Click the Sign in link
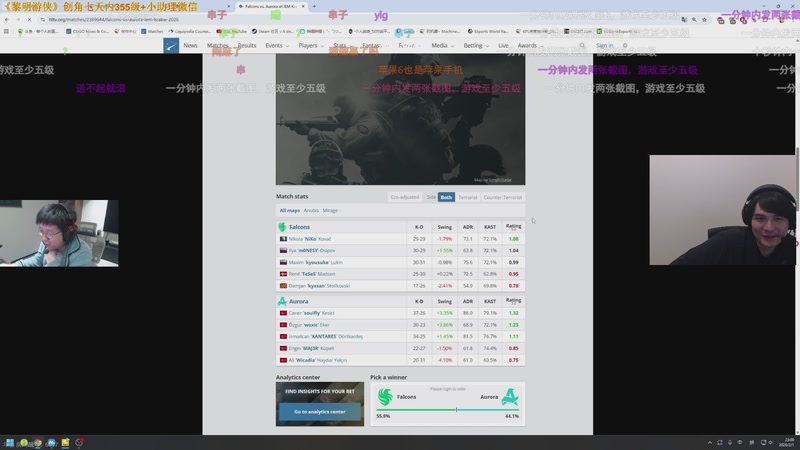 pyautogui.click(x=605, y=45)
